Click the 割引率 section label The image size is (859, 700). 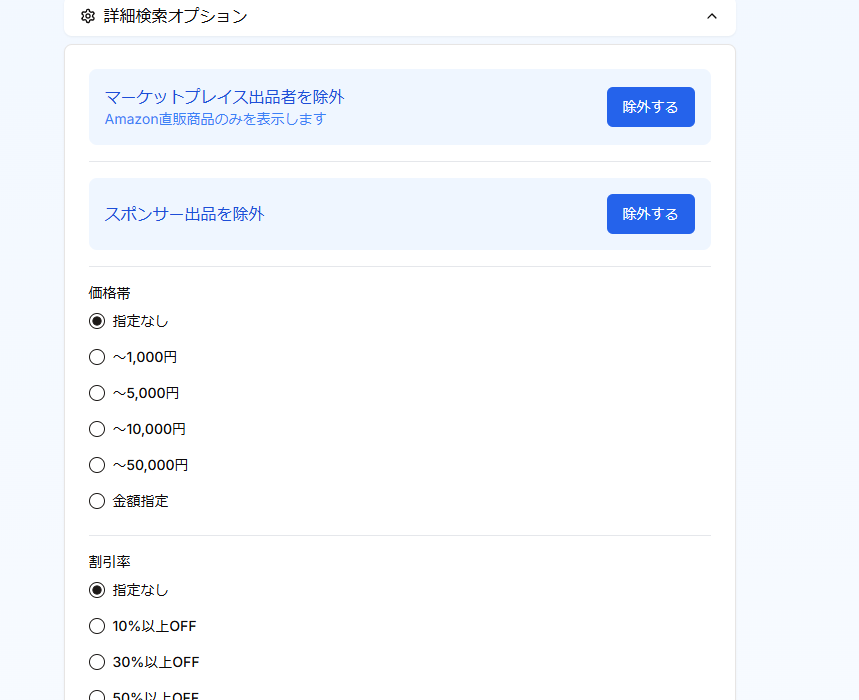(109, 562)
